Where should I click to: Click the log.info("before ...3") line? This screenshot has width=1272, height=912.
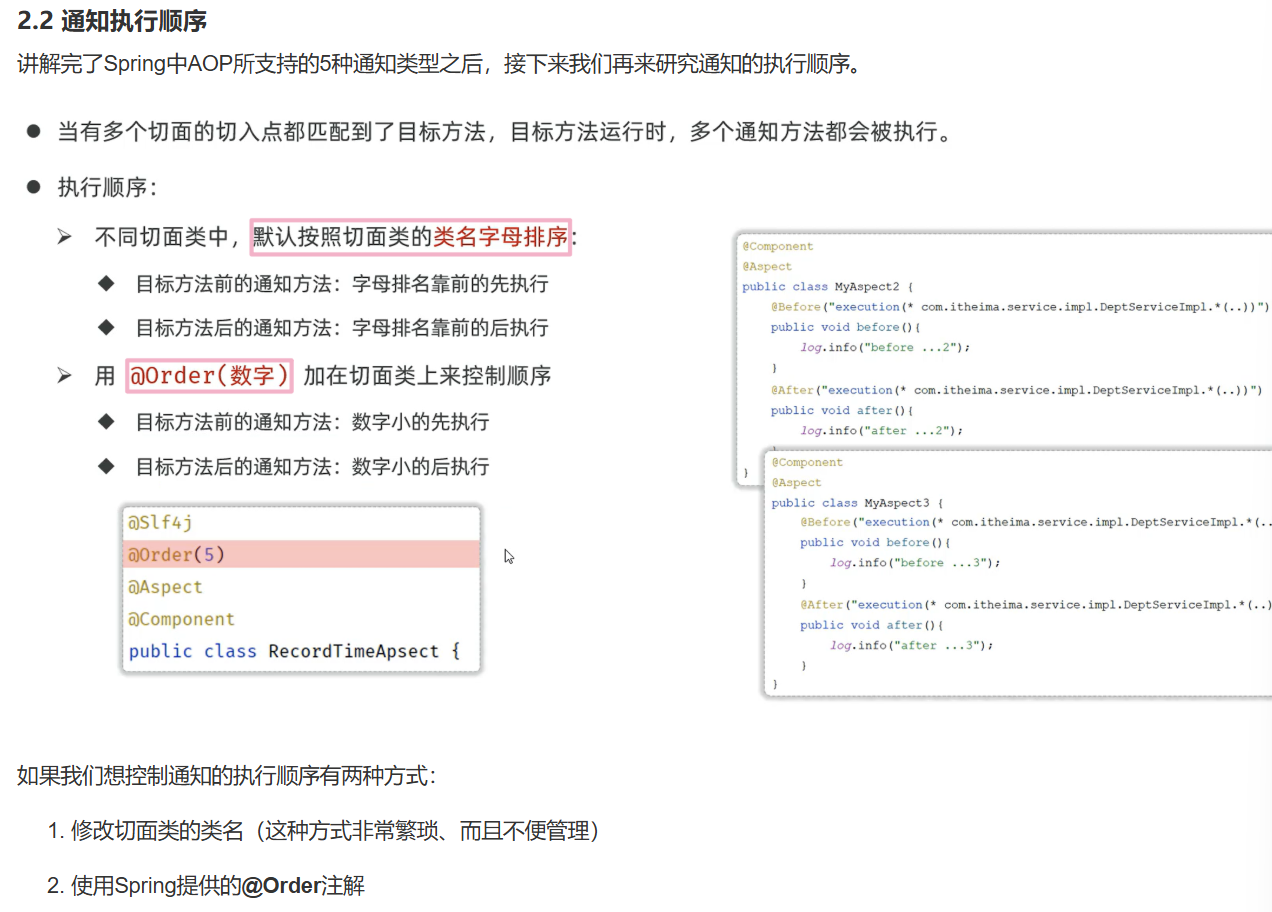[x=915, y=562]
